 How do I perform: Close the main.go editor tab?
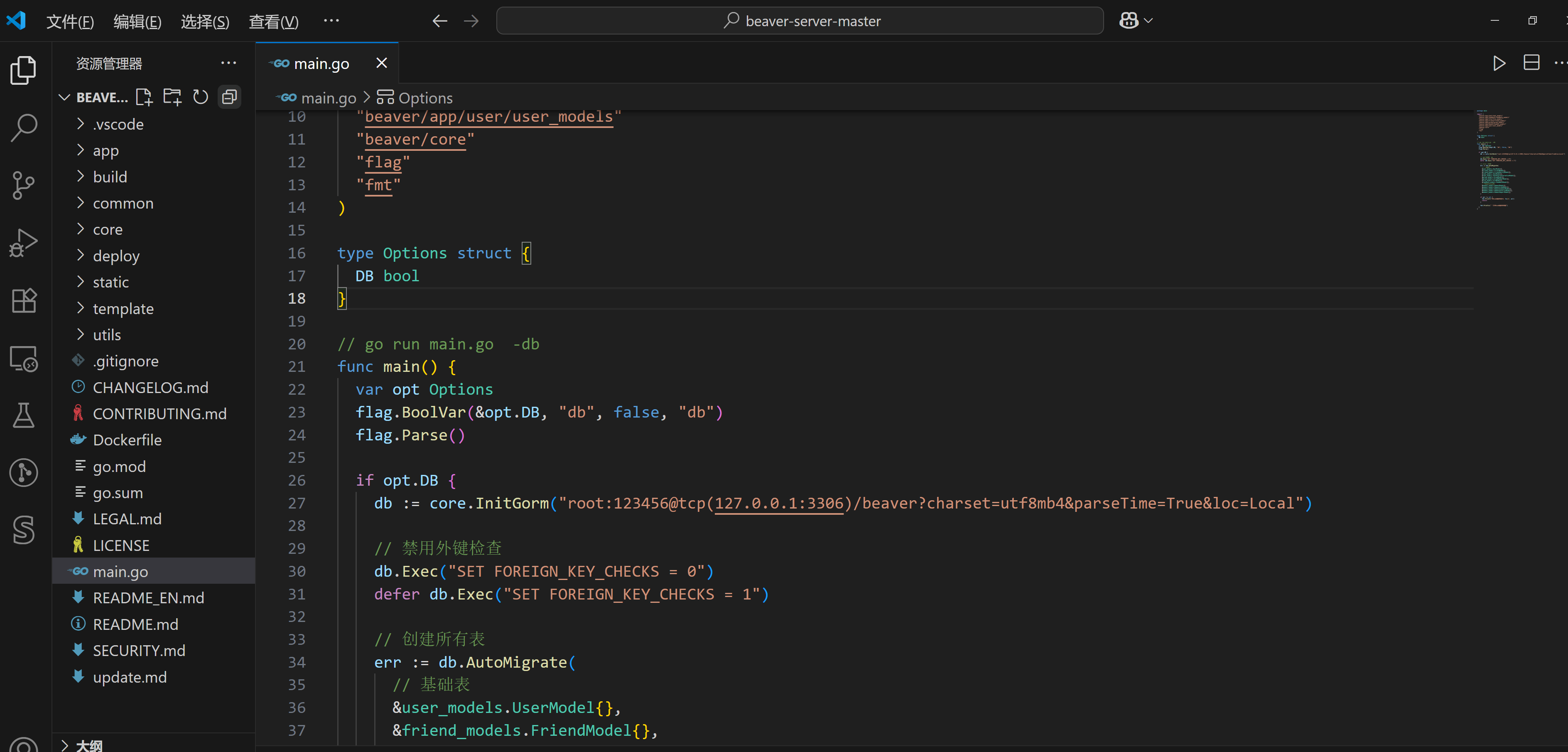pyautogui.click(x=382, y=63)
